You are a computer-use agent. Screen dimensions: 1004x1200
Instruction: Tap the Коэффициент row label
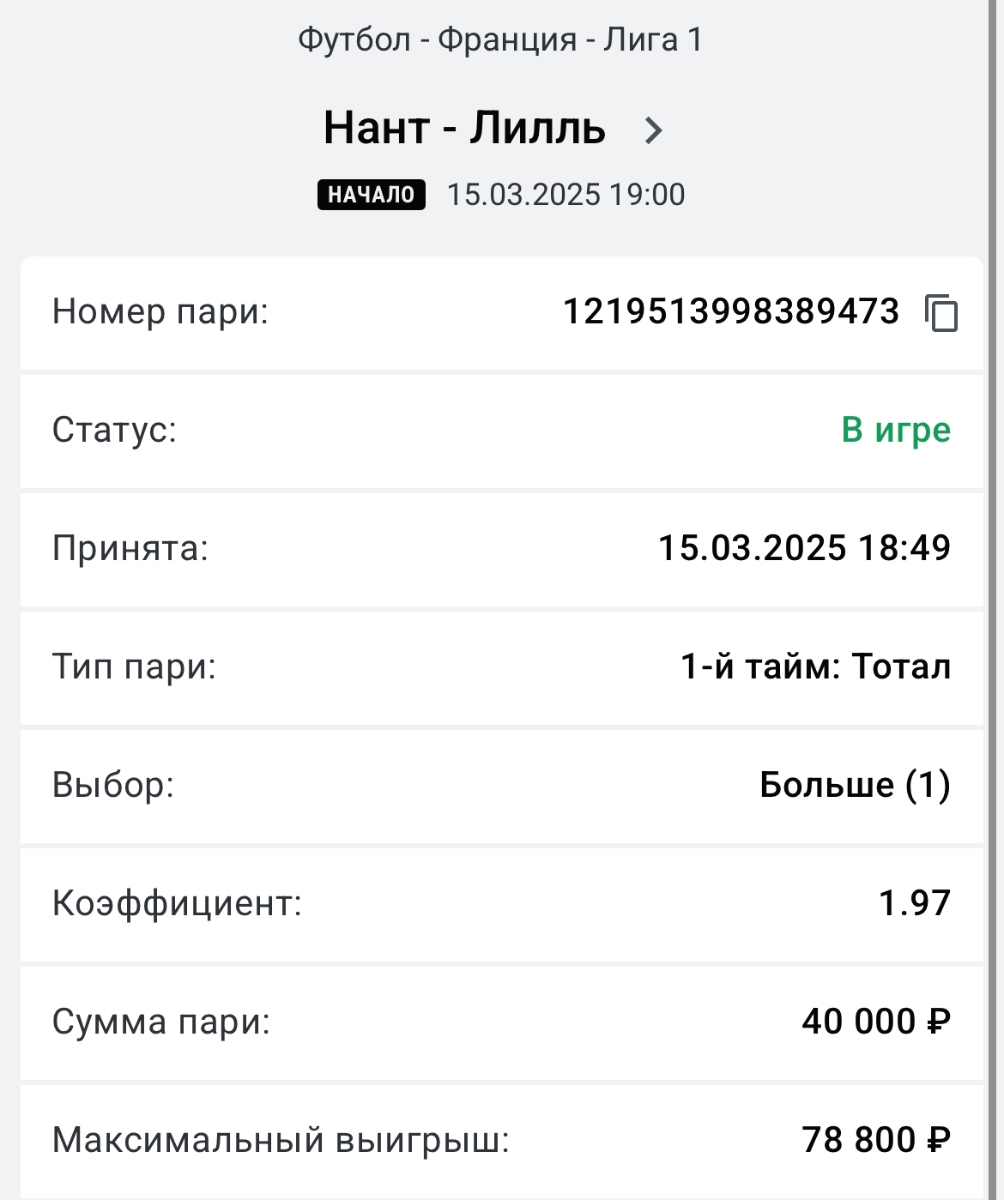[177, 904]
